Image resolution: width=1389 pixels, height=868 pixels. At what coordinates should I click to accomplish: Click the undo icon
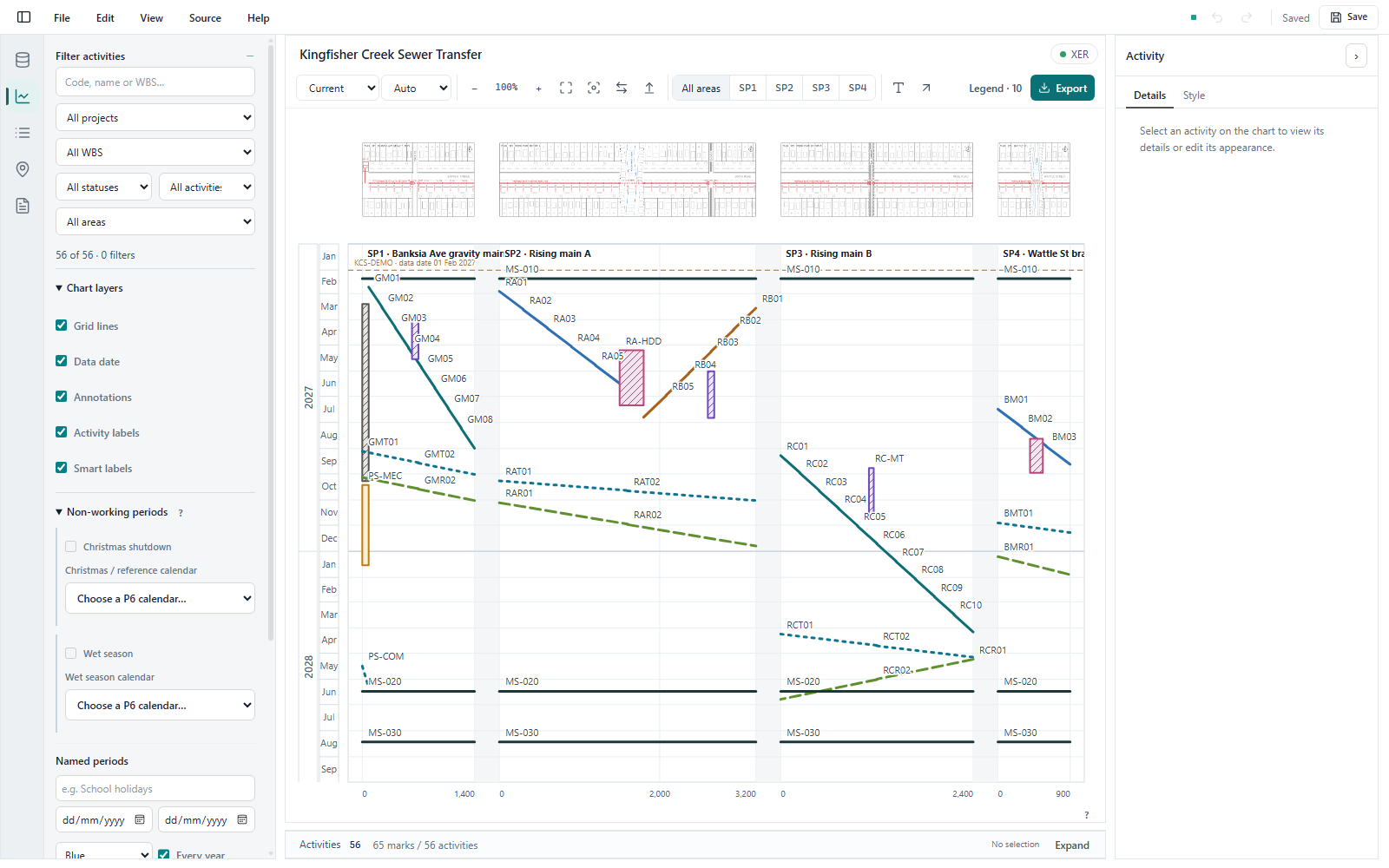pyautogui.click(x=1217, y=17)
